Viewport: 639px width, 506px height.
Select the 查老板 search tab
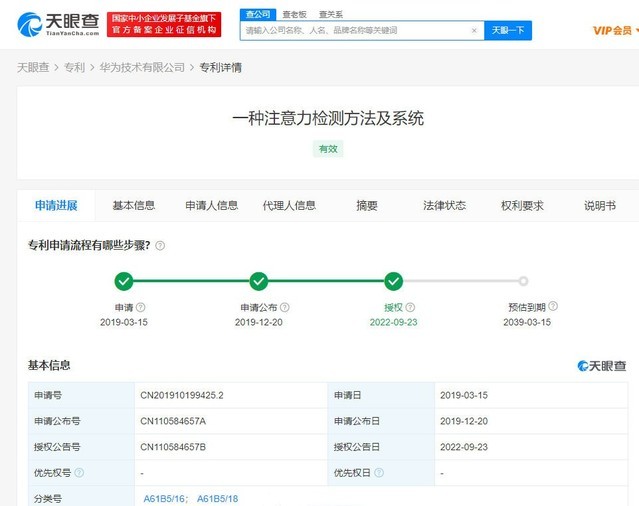[294, 15]
